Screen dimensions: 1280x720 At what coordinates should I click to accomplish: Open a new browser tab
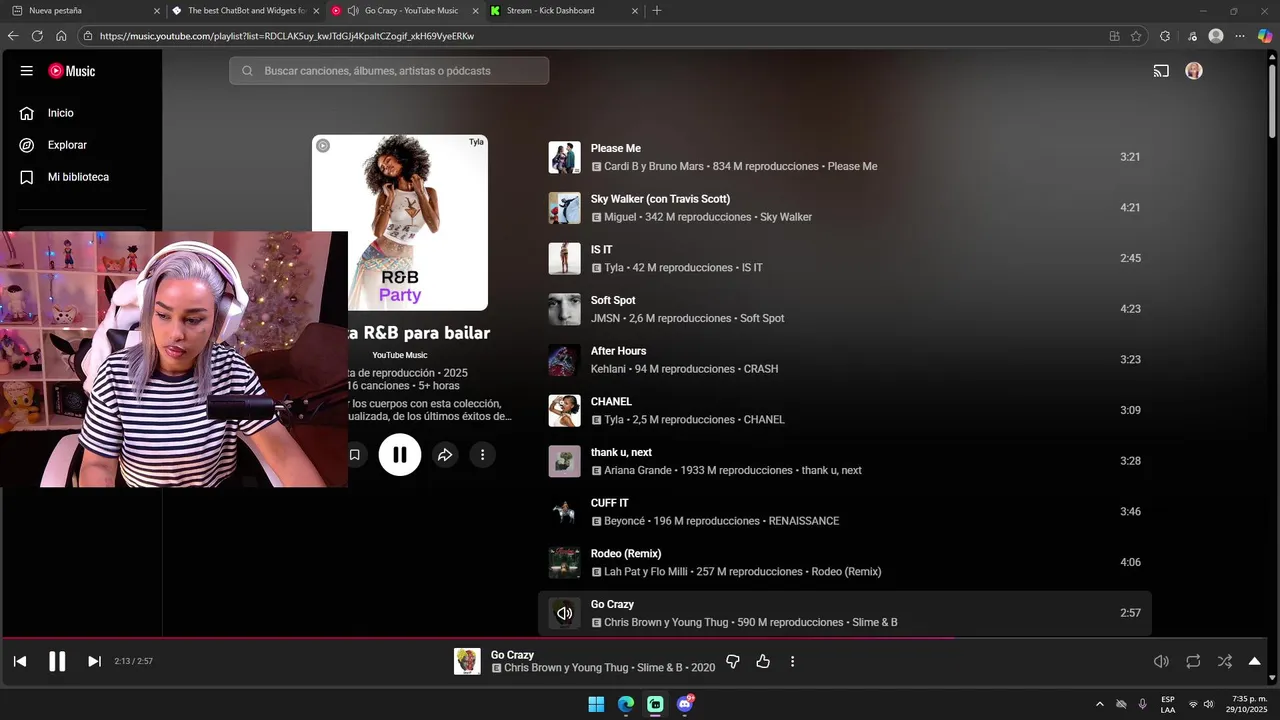656,11
